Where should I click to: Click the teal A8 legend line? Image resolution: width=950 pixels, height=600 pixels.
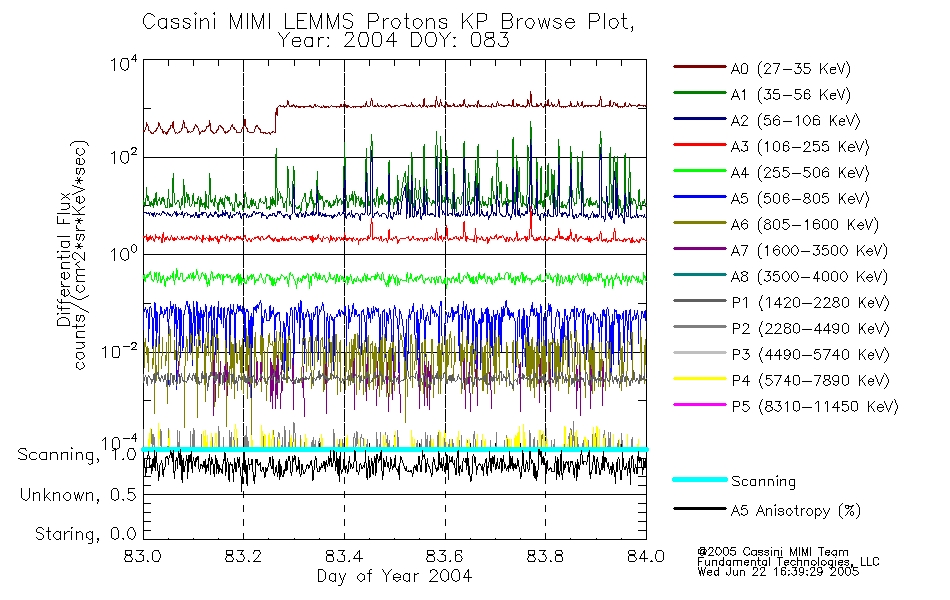coord(699,275)
